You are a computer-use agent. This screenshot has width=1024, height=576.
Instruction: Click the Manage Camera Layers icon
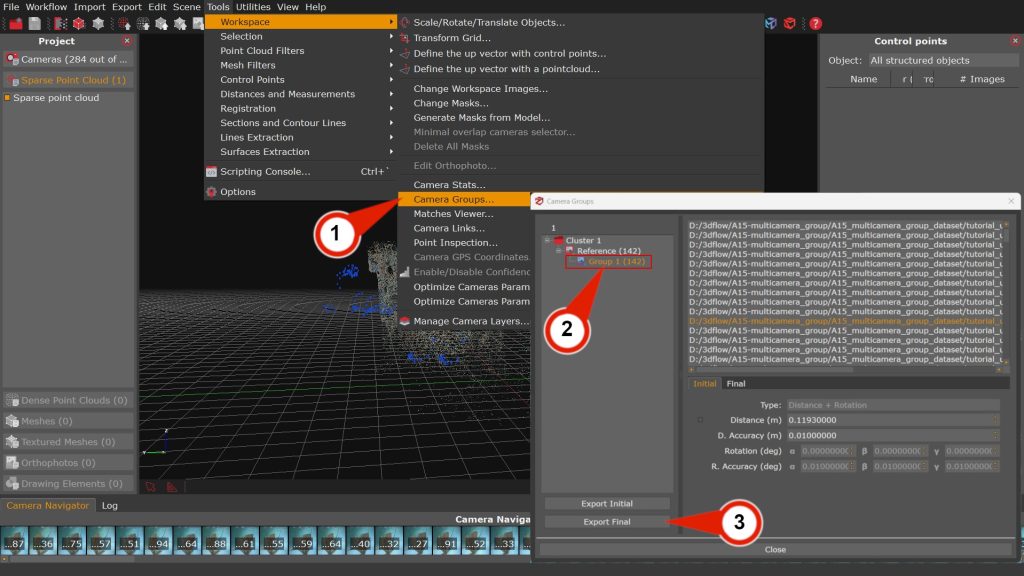click(x=405, y=321)
